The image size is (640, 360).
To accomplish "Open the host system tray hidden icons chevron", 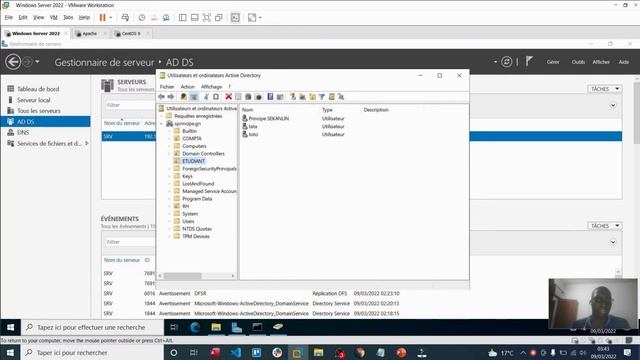I will point(523,353).
